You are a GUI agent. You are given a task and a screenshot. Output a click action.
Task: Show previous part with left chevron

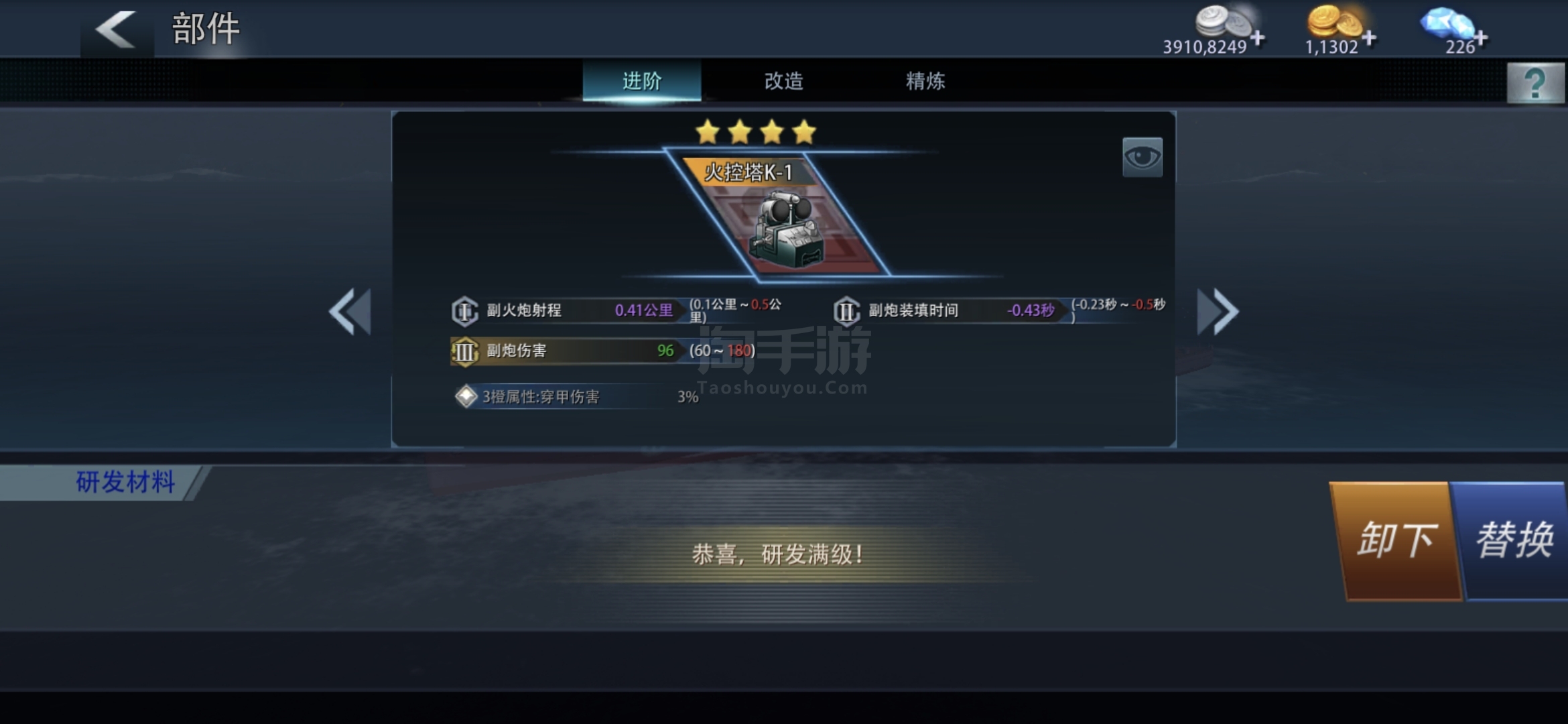pos(350,312)
